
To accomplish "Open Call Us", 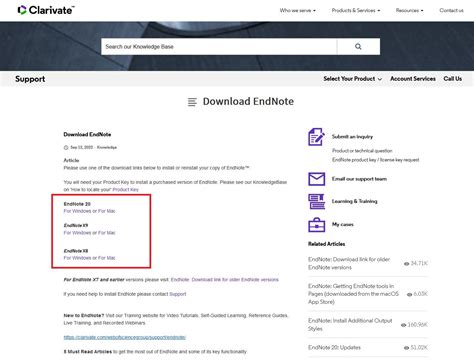I will click(452, 79).
